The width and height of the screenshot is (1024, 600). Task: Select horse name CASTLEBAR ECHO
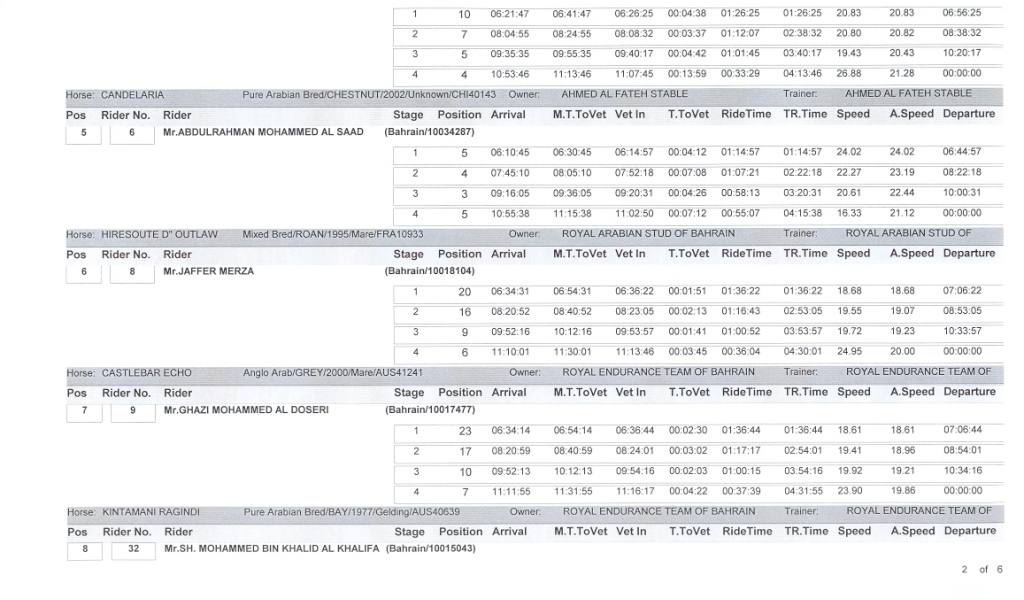[x=146, y=373]
